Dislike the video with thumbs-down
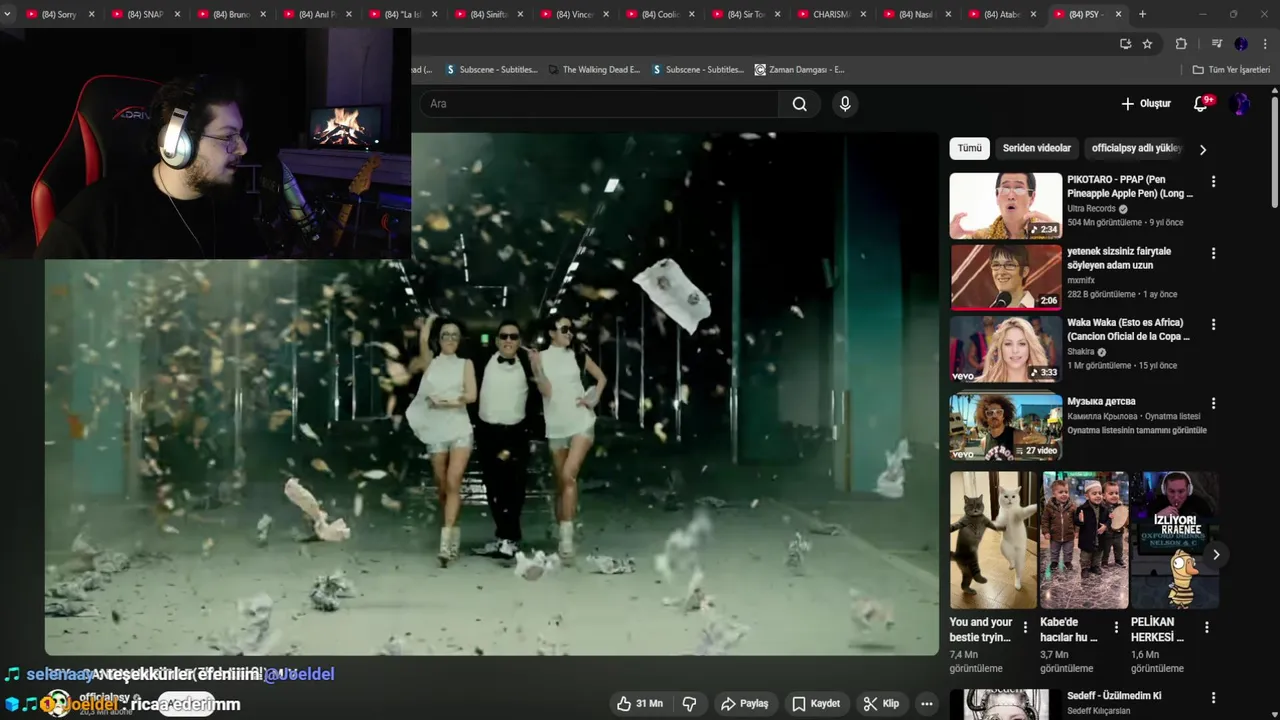 (689, 704)
